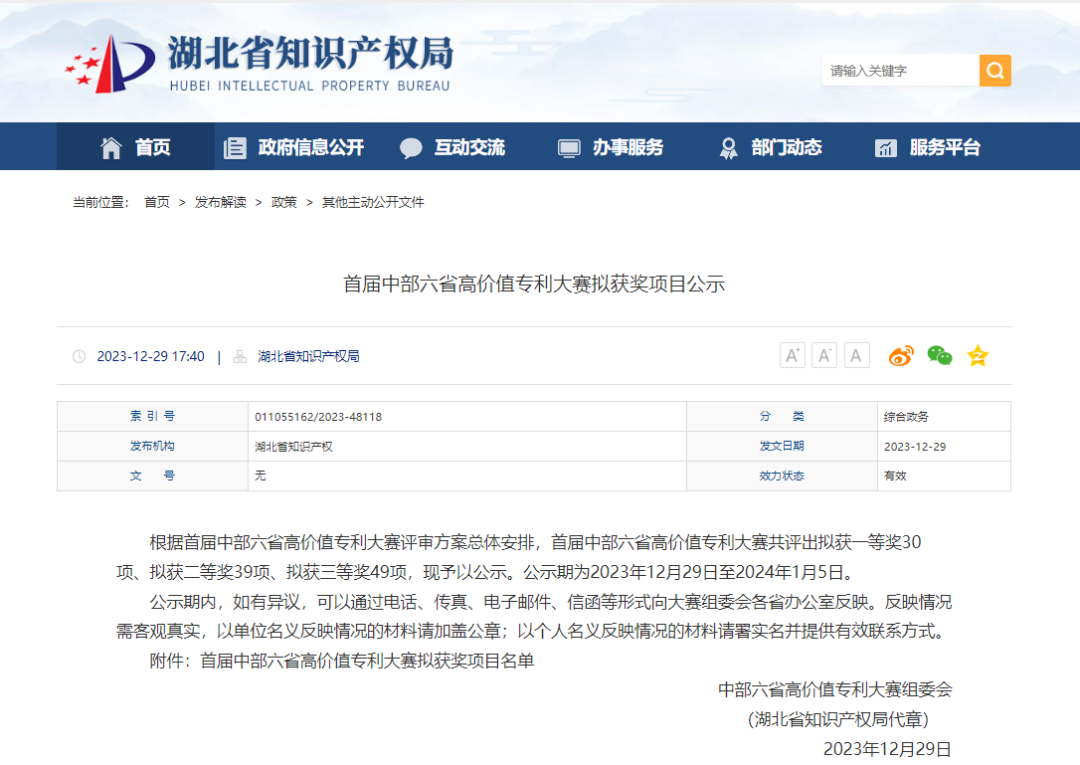Decrease font size with the A- button
Image resolution: width=1080 pixels, height=765 pixels.
(824, 355)
